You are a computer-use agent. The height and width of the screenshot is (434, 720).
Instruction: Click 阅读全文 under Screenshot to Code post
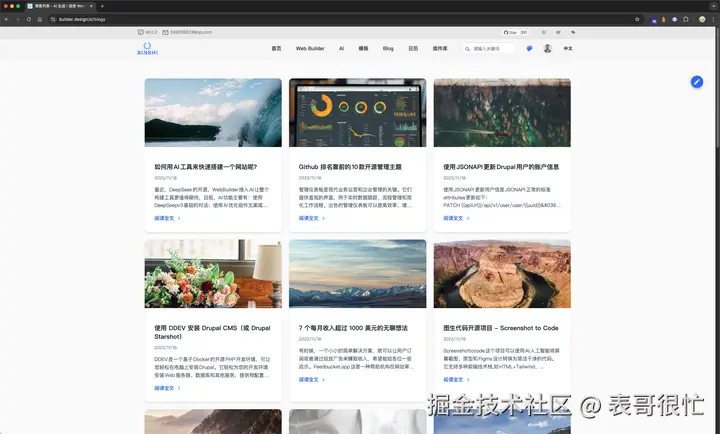456,379
